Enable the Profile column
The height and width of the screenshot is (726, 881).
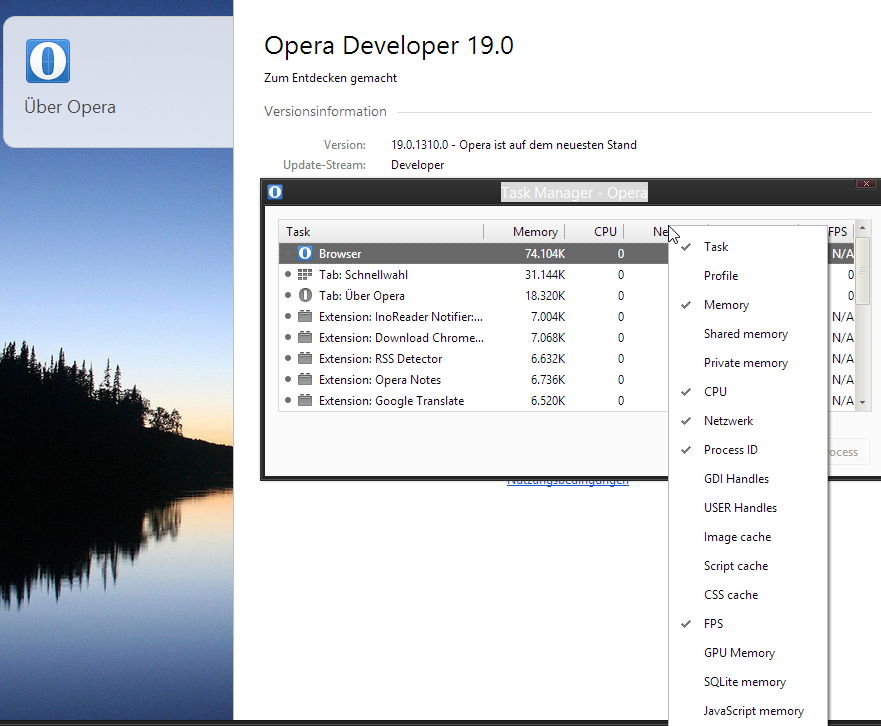click(748, 276)
